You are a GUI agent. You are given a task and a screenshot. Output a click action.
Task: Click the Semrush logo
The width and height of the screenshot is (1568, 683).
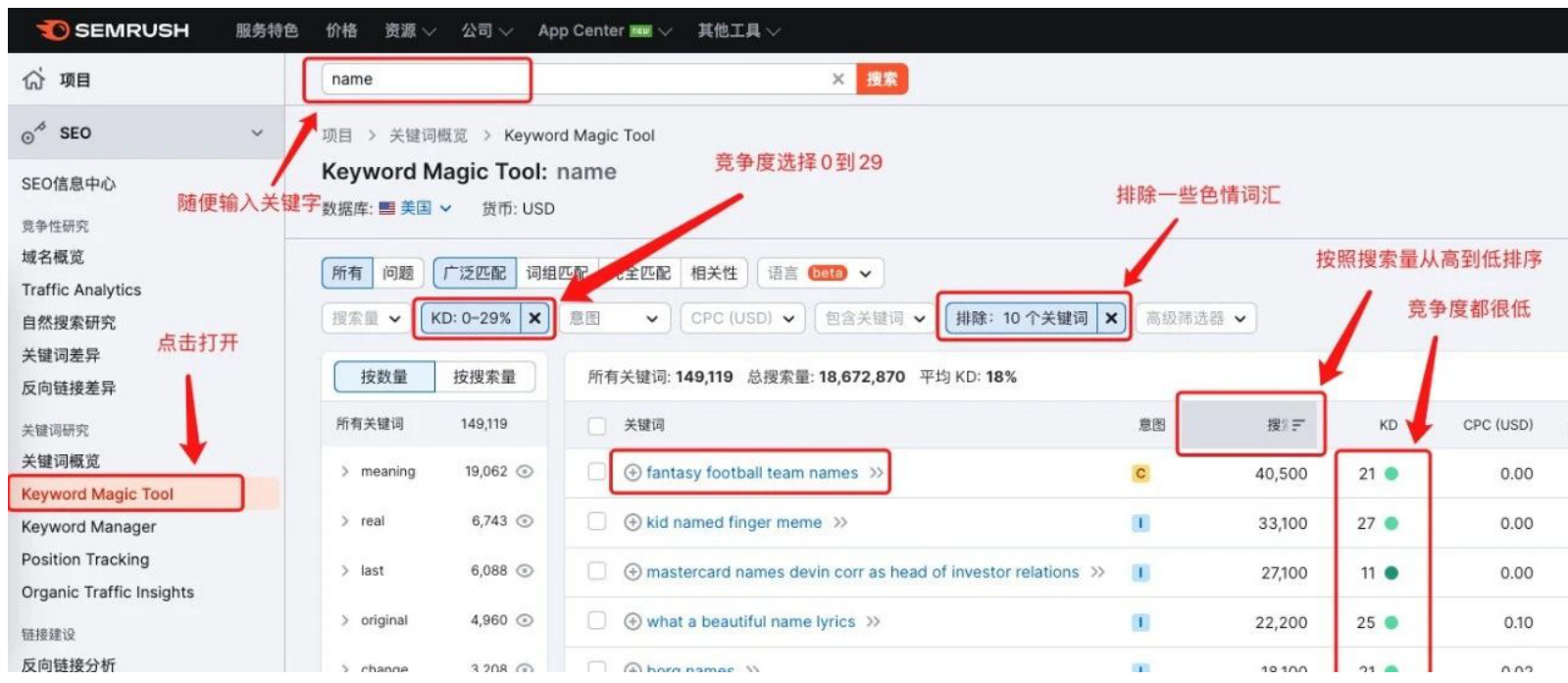[x=113, y=30]
